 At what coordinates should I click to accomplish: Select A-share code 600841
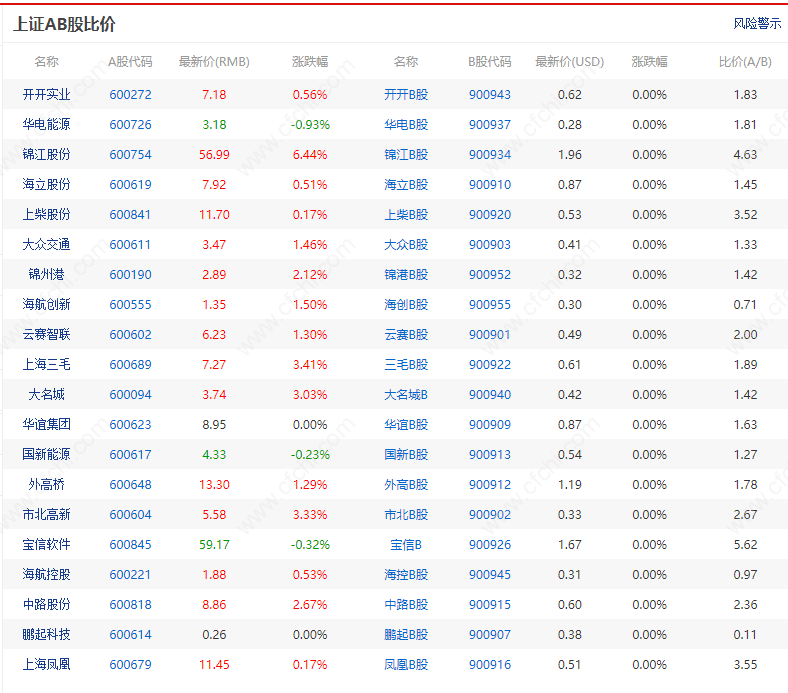tap(130, 215)
